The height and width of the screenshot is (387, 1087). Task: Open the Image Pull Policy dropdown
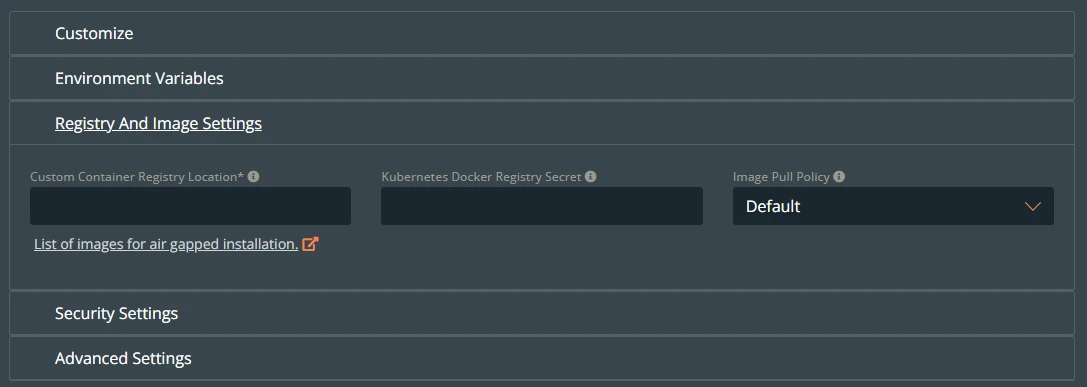pyautogui.click(x=893, y=206)
